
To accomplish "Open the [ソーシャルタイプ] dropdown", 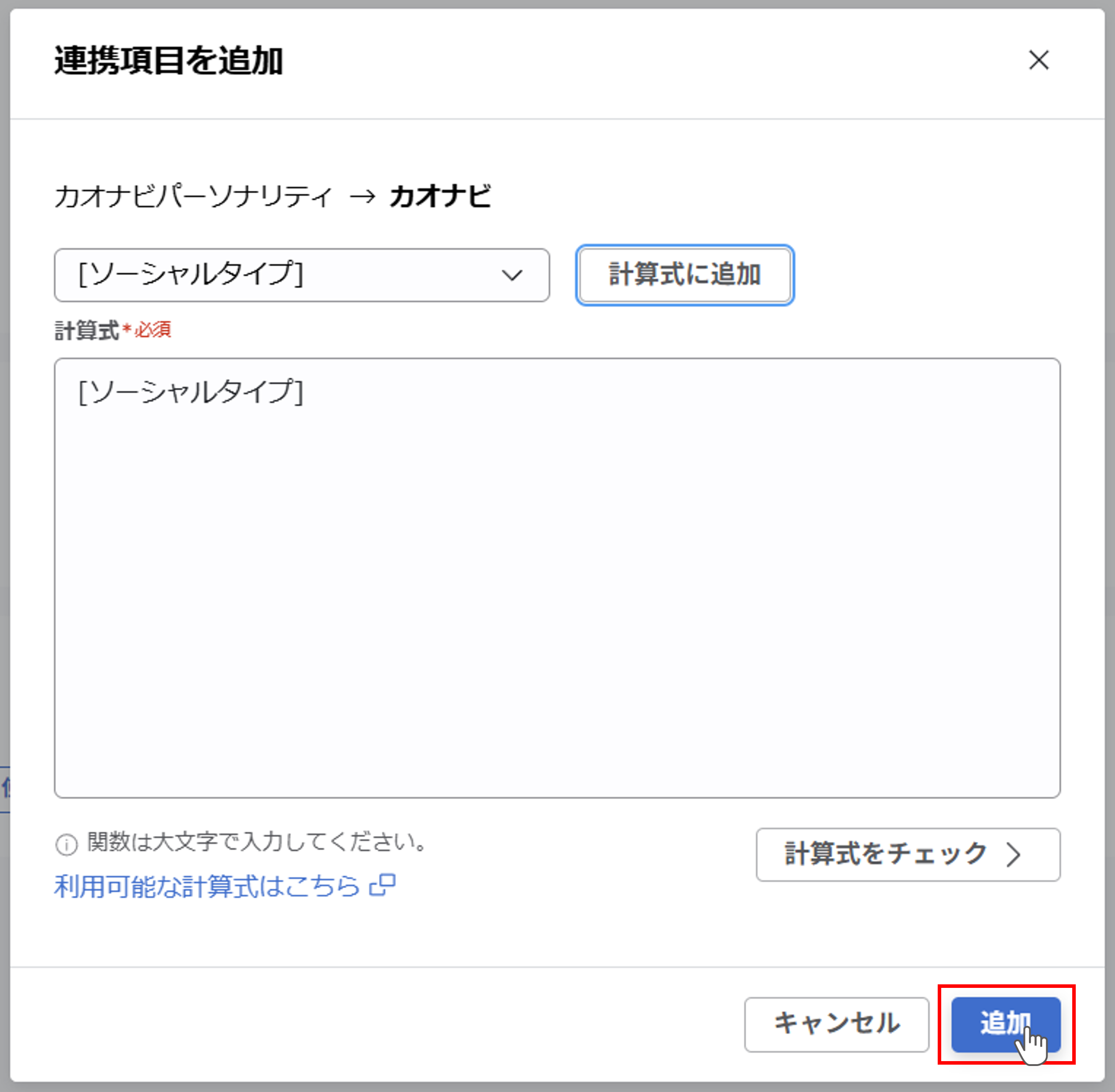I will [x=302, y=275].
